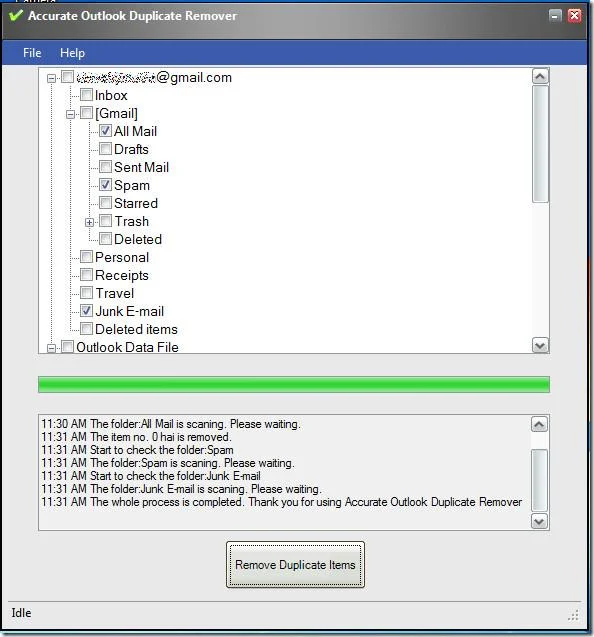Expand the Trash folder node
The width and height of the screenshot is (594, 637).
click(89, 222)
